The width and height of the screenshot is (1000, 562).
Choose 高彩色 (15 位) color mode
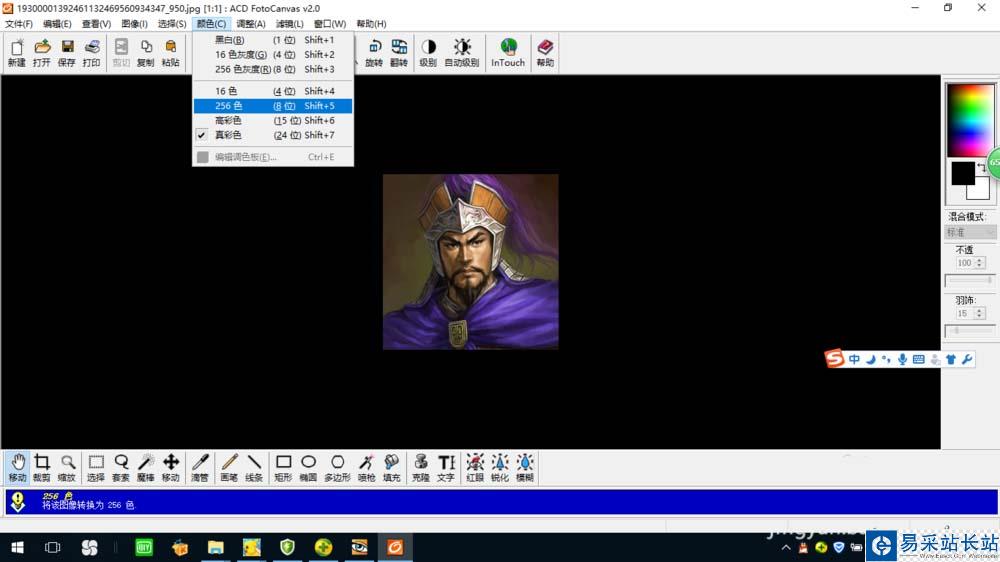273,121
